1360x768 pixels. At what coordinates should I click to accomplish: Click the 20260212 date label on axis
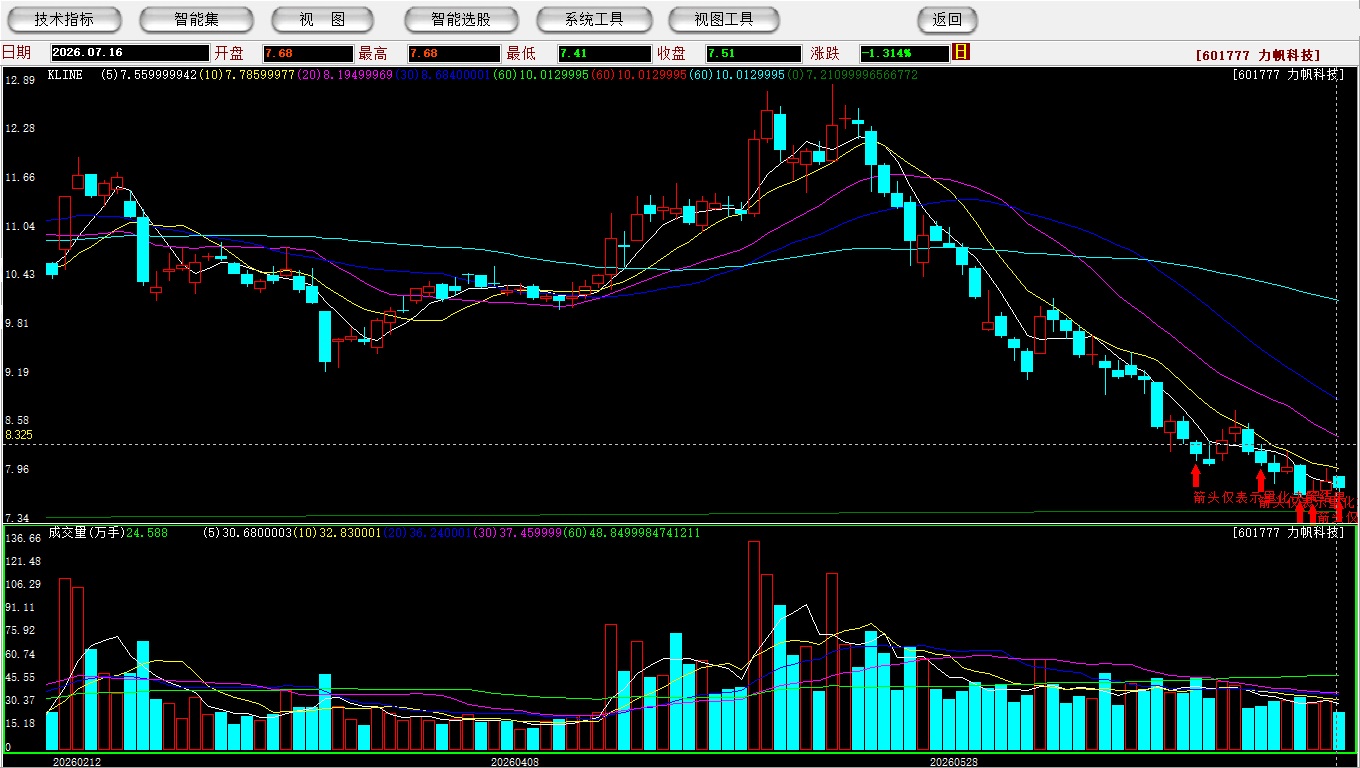tap(77, 761)
